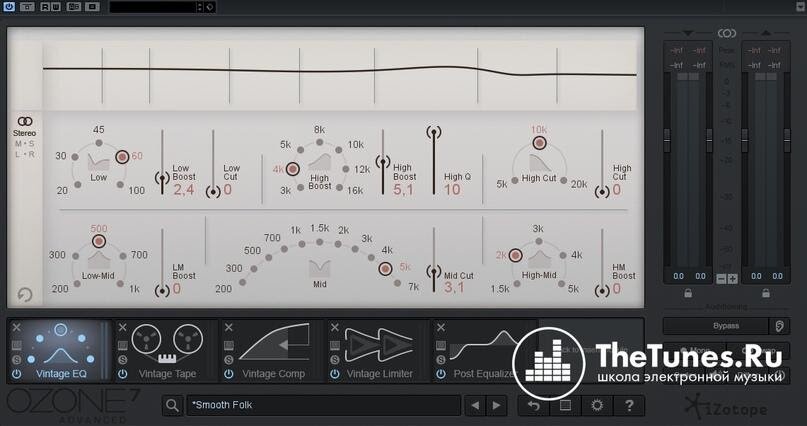Viewport: 807px width, 426px height.
Task: Remove the Post Equalizer module with X
Action: (x=441, y=328)
